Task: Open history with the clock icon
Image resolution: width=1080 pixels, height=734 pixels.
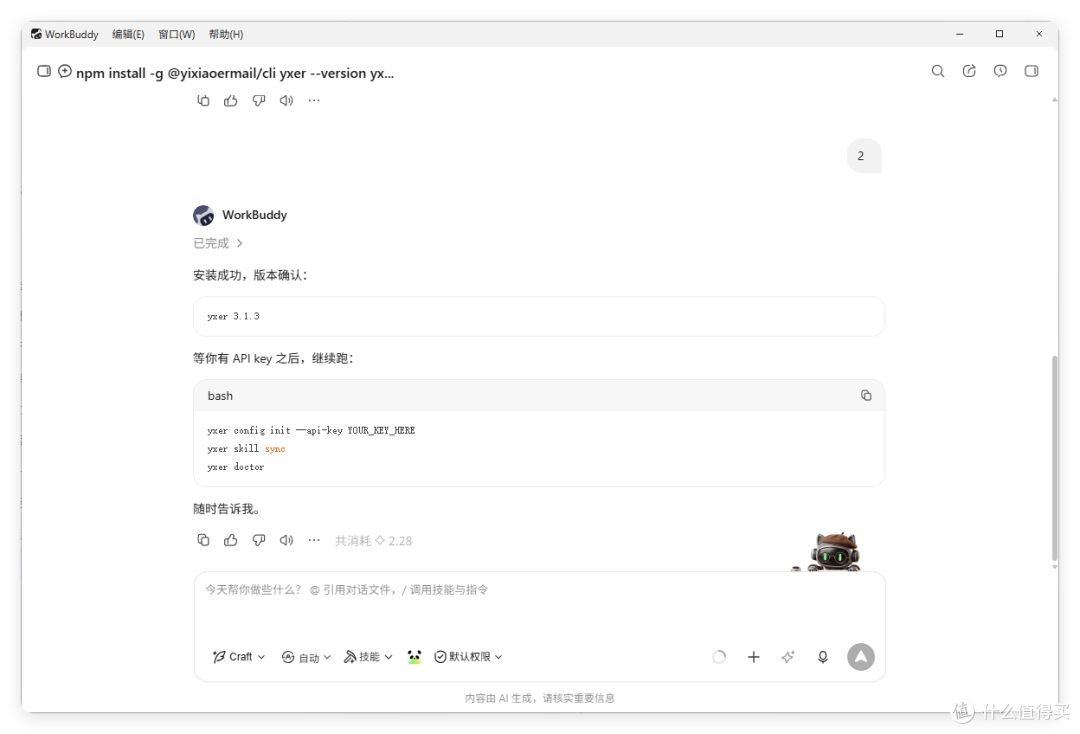Action: click(1000, 71)
